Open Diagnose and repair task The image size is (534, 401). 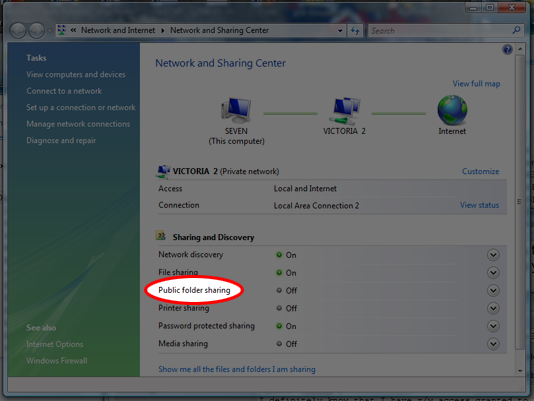pos(61,140)
